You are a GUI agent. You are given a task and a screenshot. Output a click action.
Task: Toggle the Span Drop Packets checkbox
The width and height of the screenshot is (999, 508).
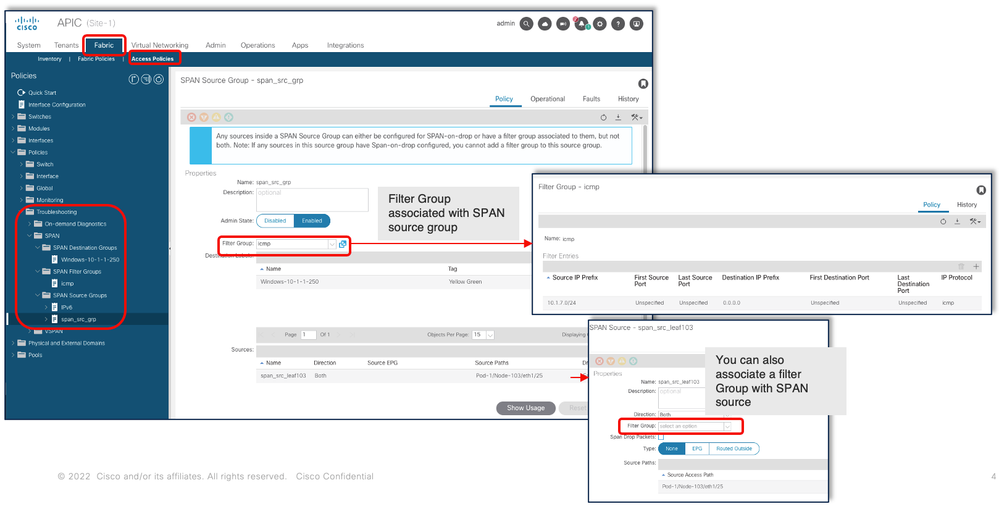pos(661,437)
